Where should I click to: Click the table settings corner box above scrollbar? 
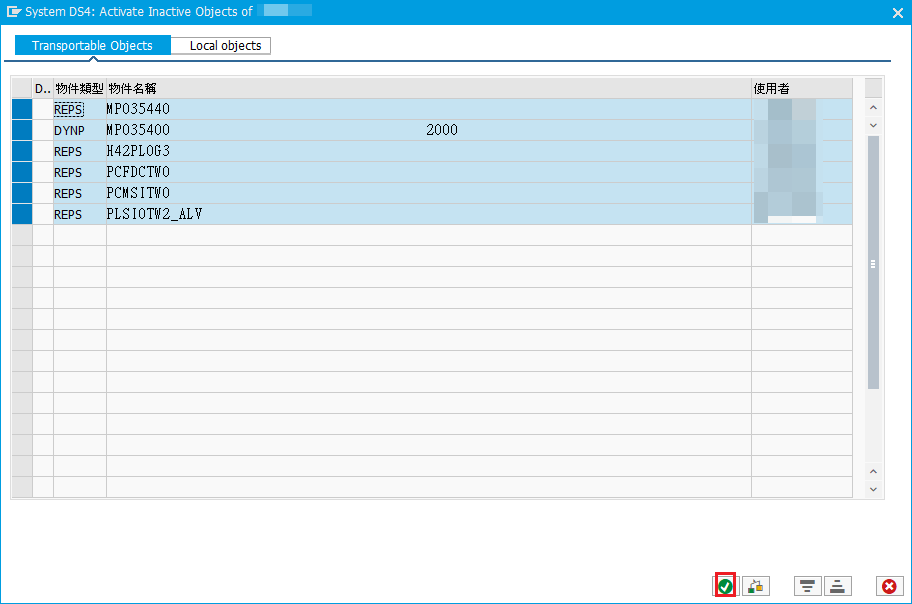click(x=873, y=88)
